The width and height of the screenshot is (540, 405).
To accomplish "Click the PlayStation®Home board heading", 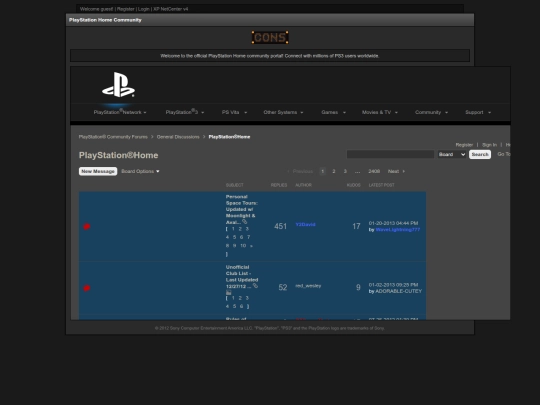I will (x=118, y=155).
